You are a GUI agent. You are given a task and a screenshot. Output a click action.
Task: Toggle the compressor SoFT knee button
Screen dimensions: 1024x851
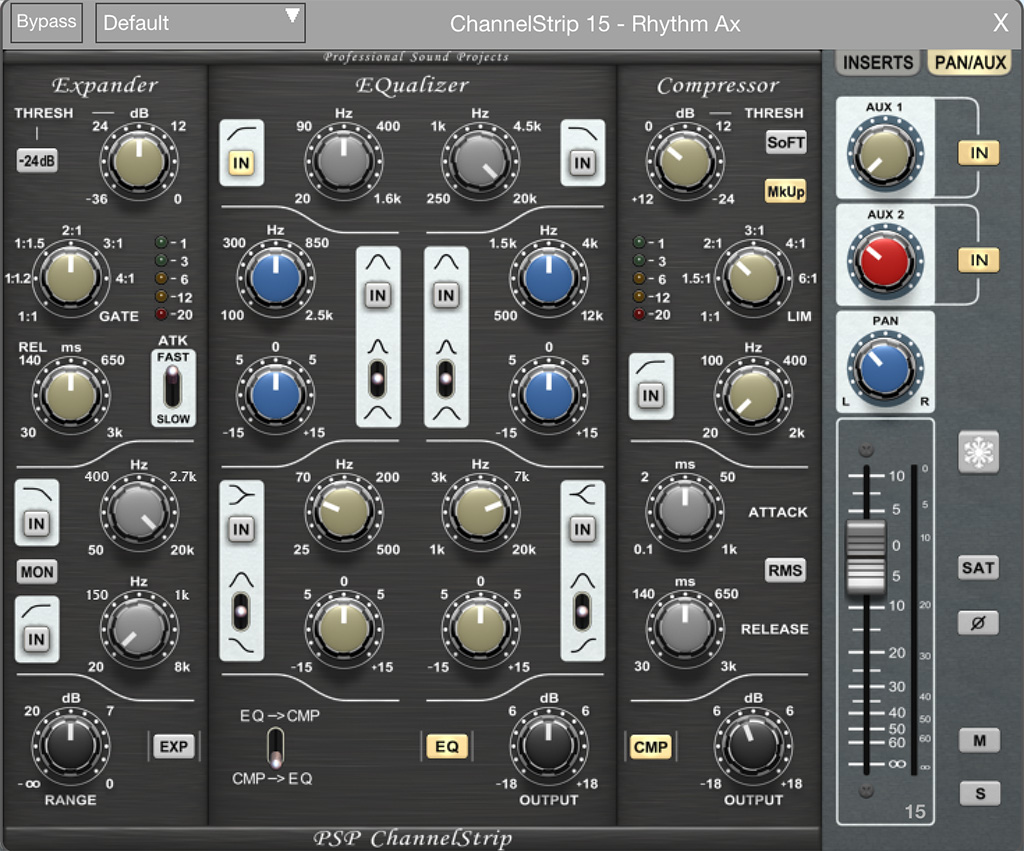click(786, 142)
